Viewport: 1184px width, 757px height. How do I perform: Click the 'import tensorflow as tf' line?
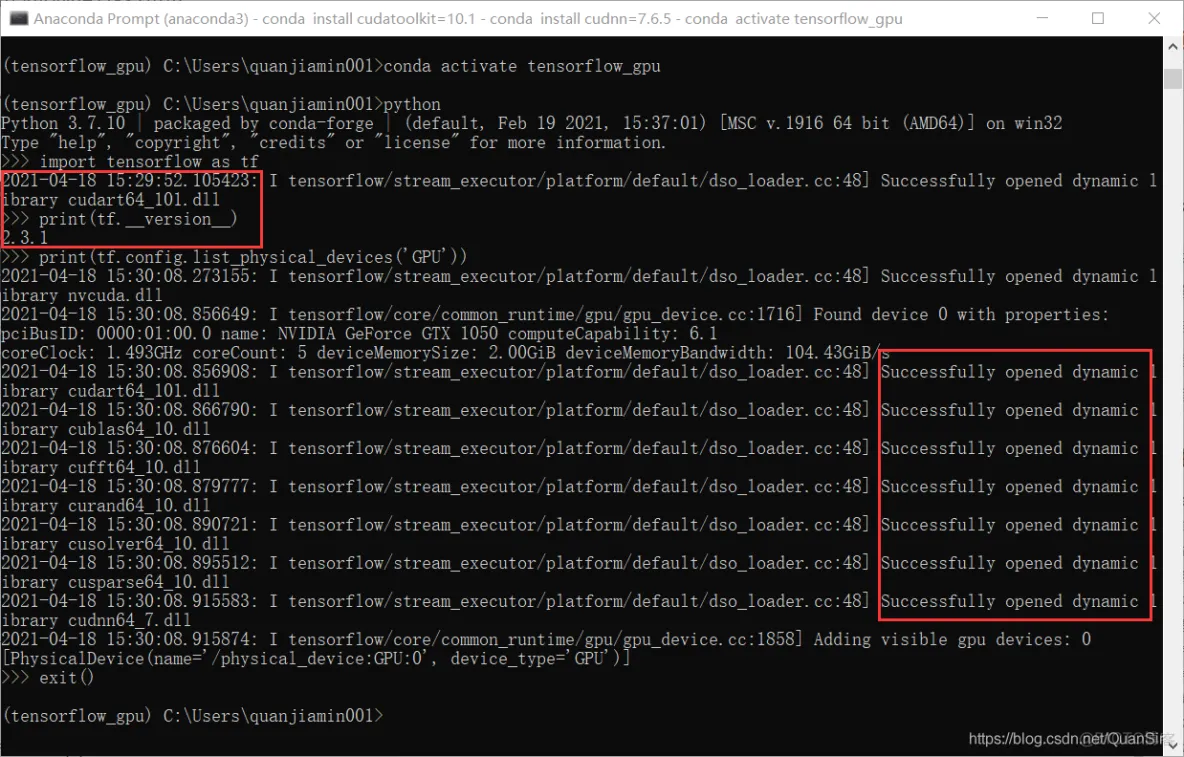pyautogui.click(x=130, y=162)
